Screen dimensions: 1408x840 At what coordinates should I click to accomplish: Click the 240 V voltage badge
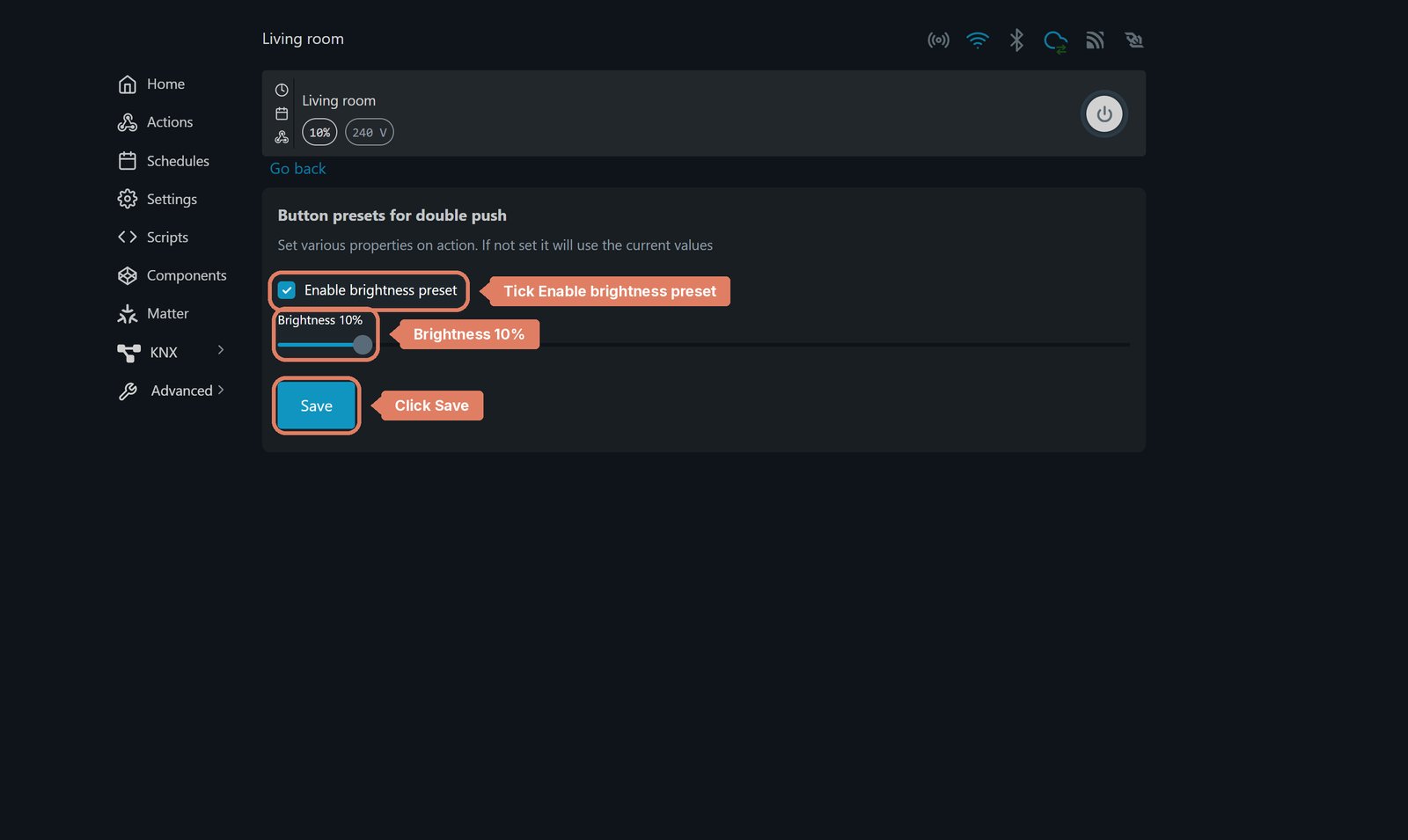(x=370, y=132)
